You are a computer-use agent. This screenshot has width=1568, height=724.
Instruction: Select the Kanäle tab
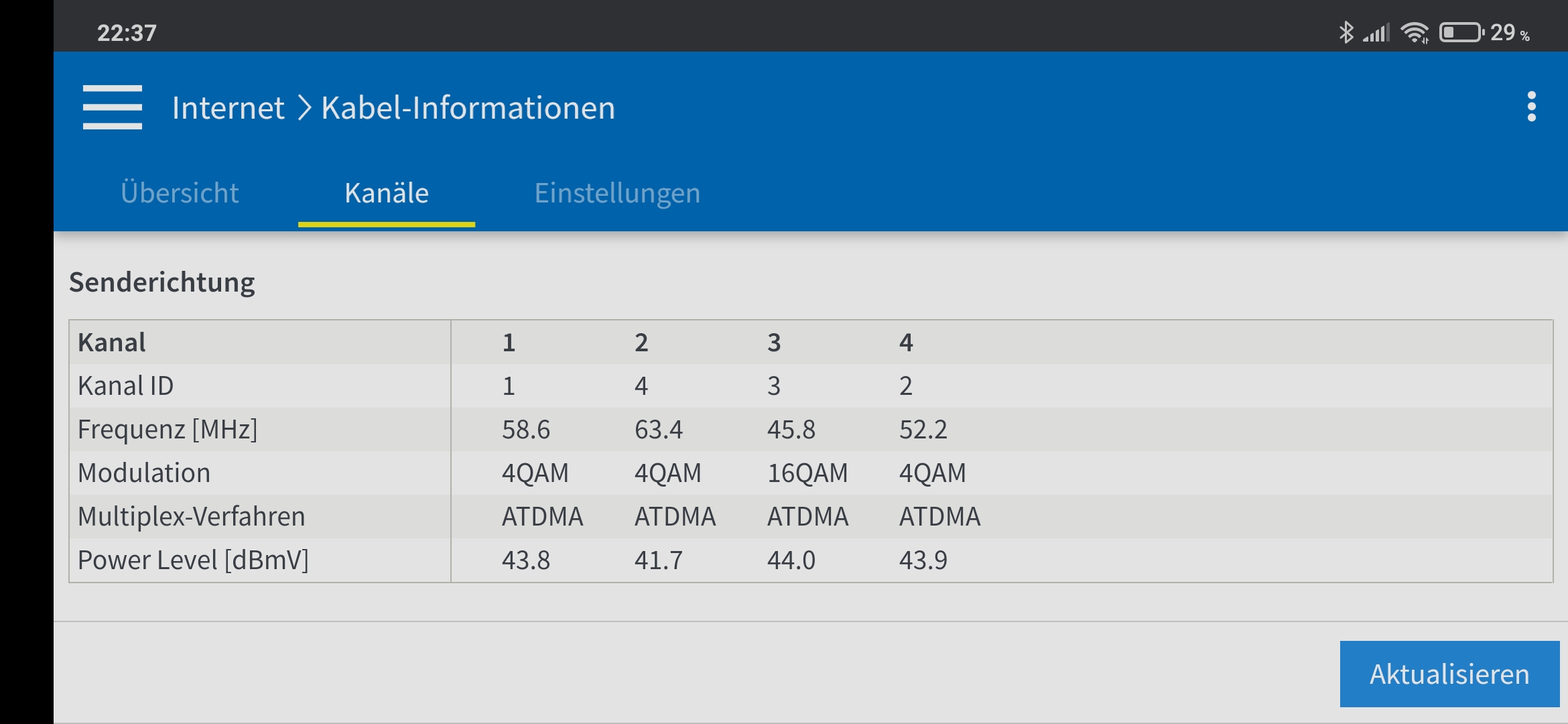tap(387, 193)
